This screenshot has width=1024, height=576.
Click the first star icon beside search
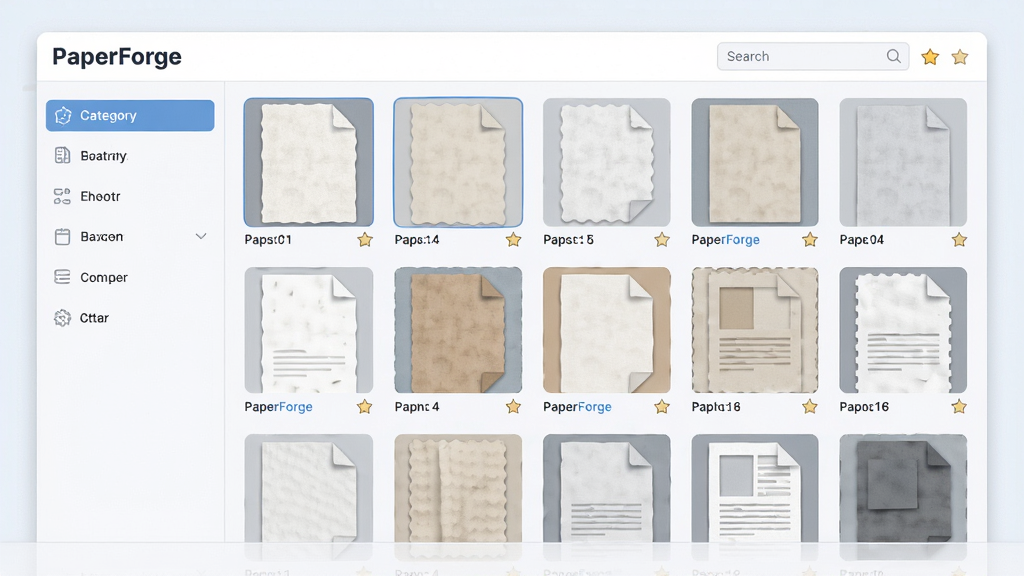point(930,57)
